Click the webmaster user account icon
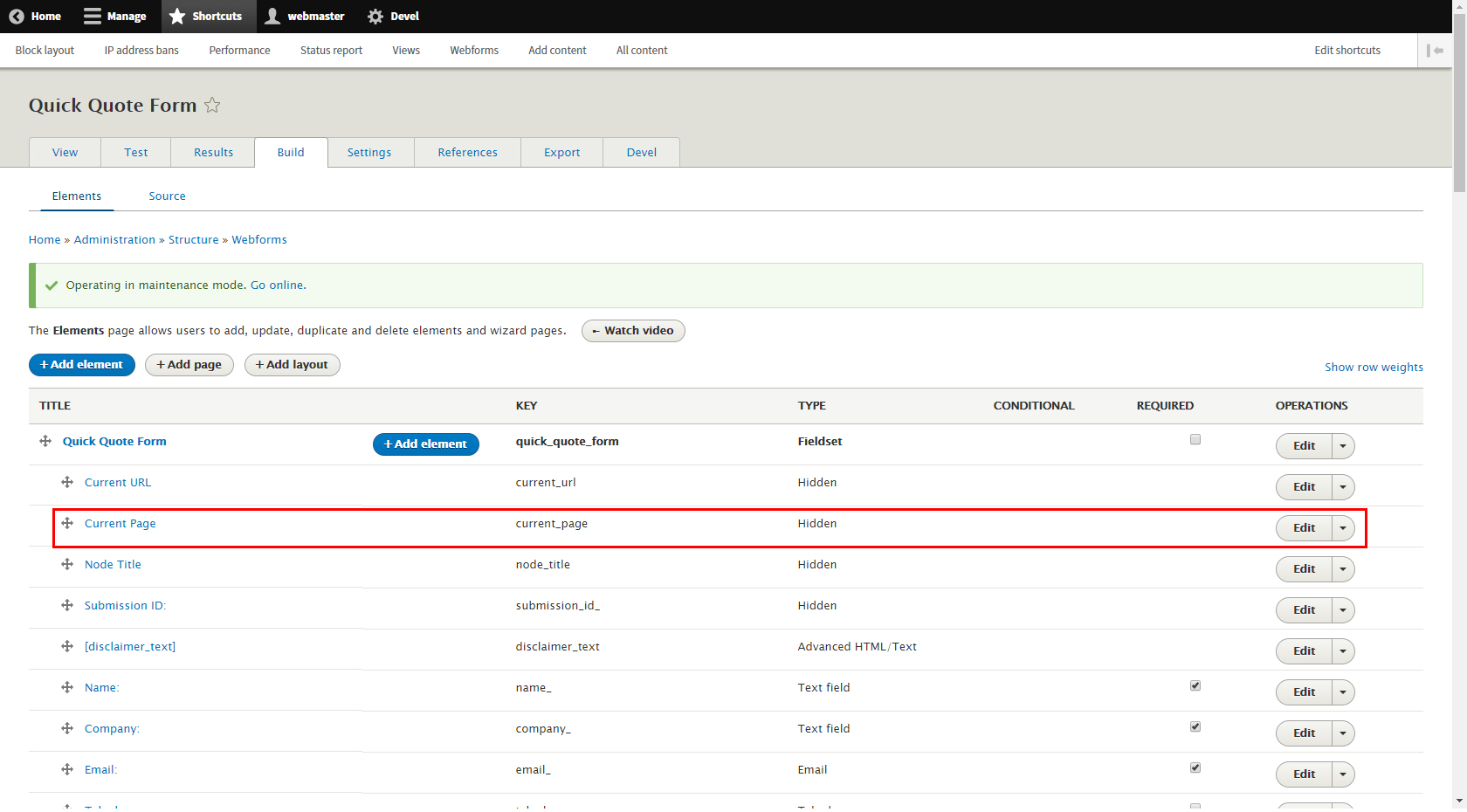 (272, 16)
